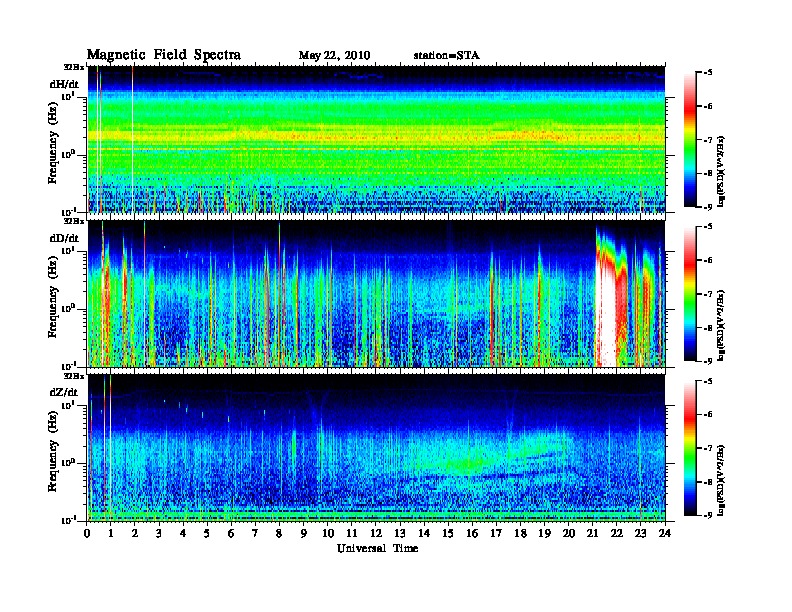
Task: Select the date label "May 22, 2010"
Action: click(334, 56)
